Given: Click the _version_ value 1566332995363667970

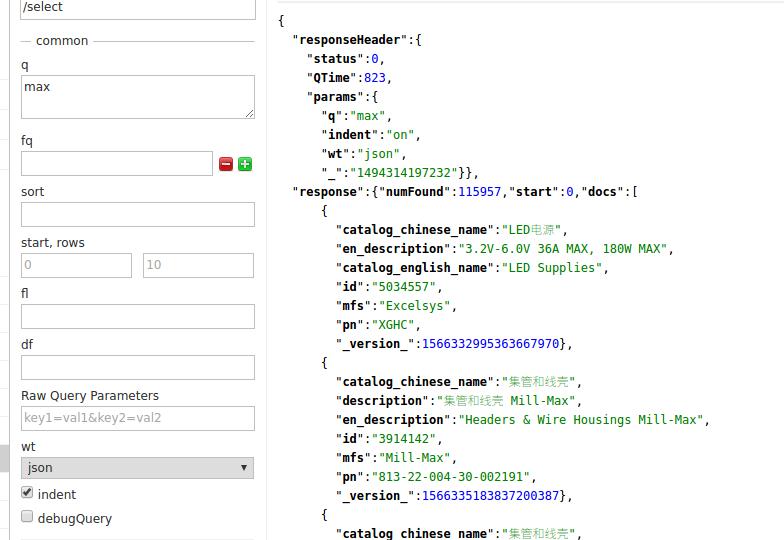Looking at the screenshot, I should (490, 344).
